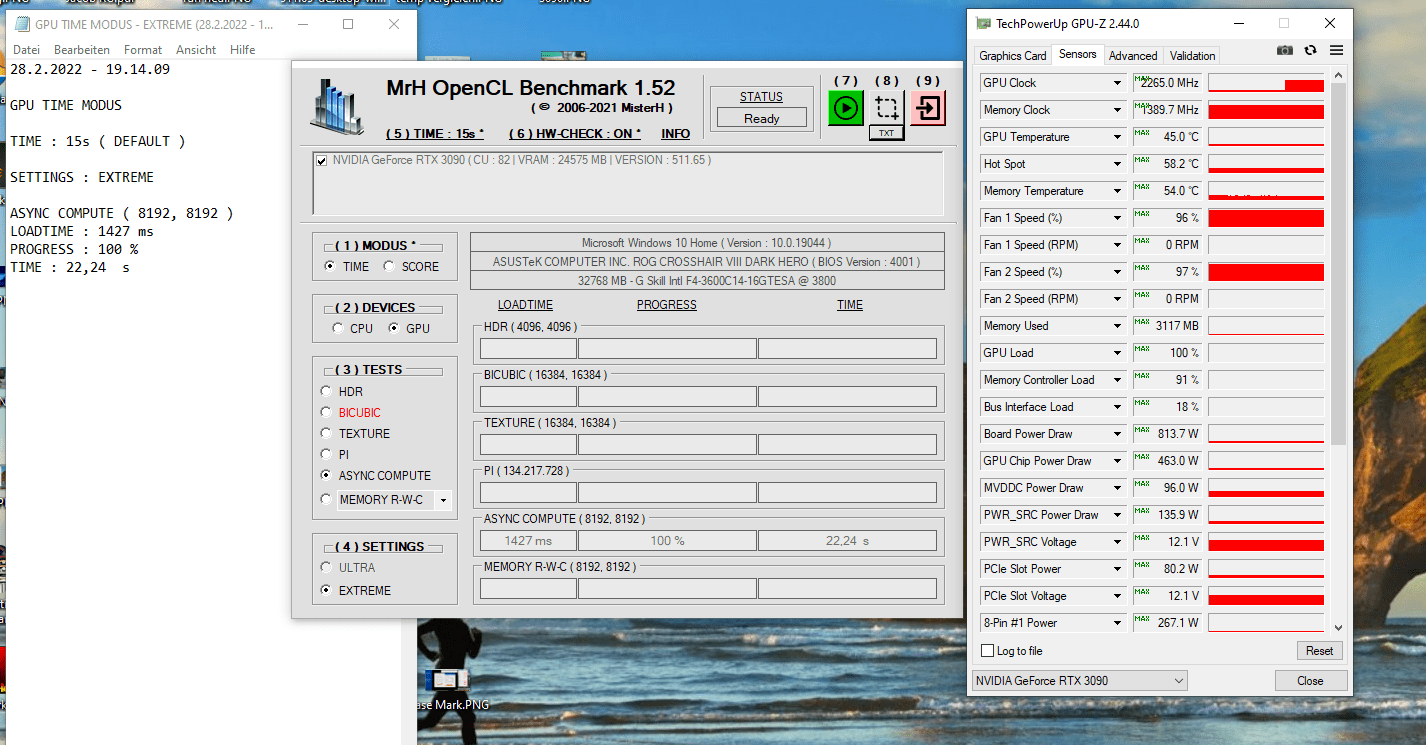
Task: Select the HDR test radio button
Action: click(326, 391)
